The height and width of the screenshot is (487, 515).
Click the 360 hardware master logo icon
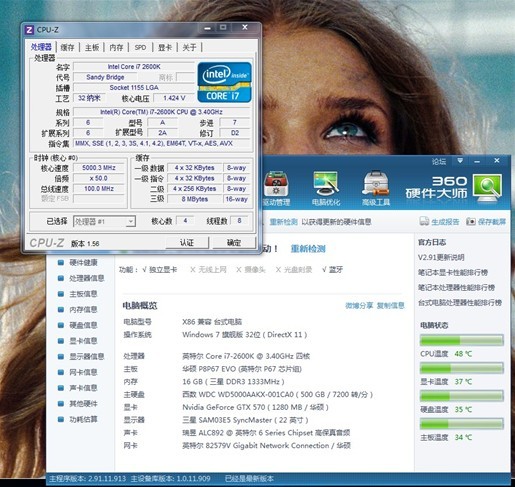487,188
